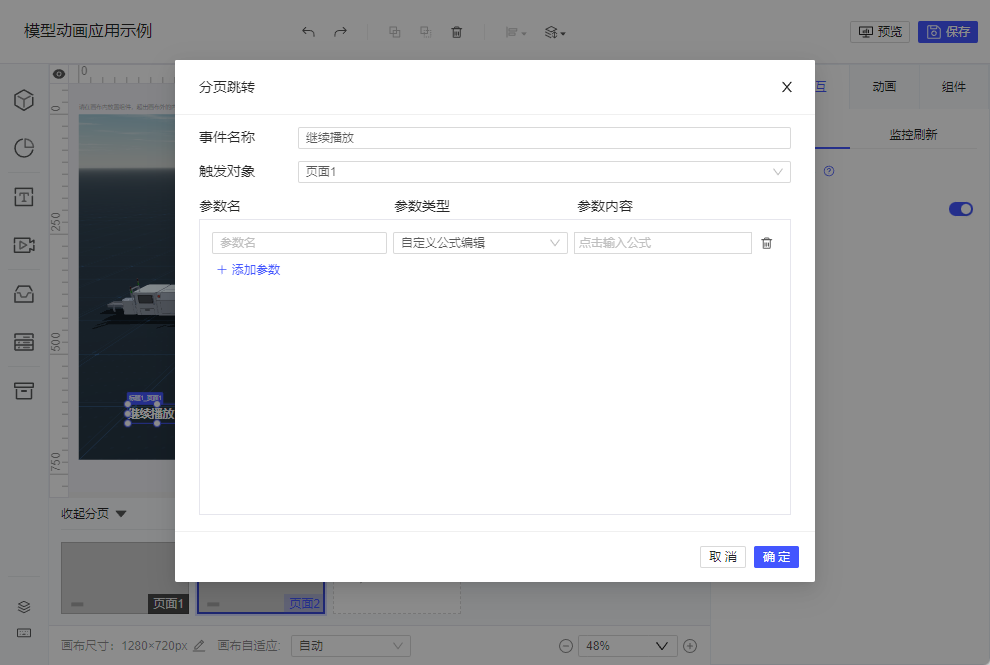This screenshot has width=990, height=665.
Task: Open the 画布自适应 自动 dropdown
Action: coord(350,646)
